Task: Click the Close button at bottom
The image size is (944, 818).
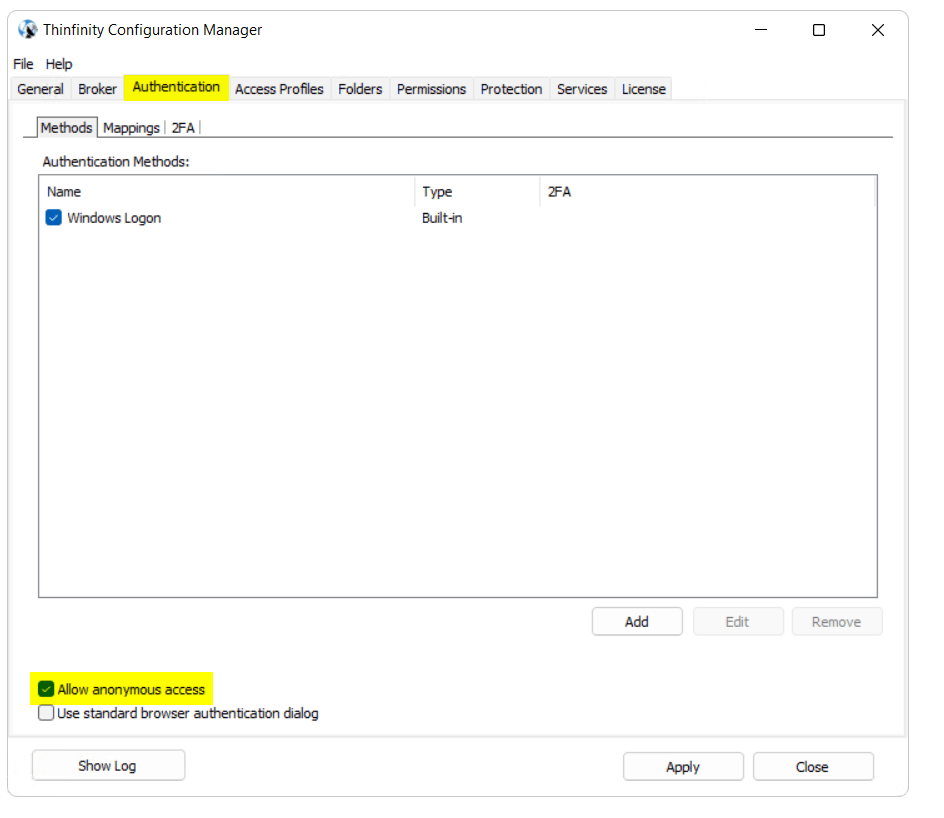Action: [813, 767]
